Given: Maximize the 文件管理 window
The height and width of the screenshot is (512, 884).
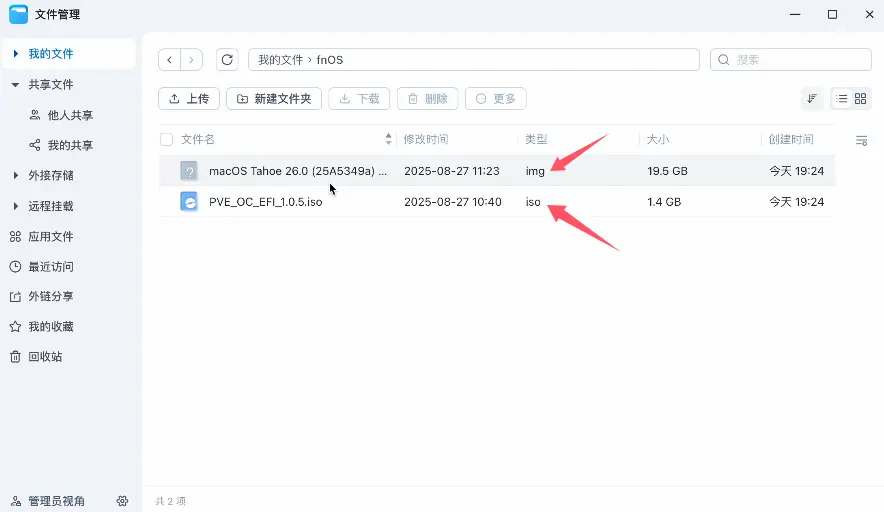Looking at the screenshot, I should click(832, 14).
